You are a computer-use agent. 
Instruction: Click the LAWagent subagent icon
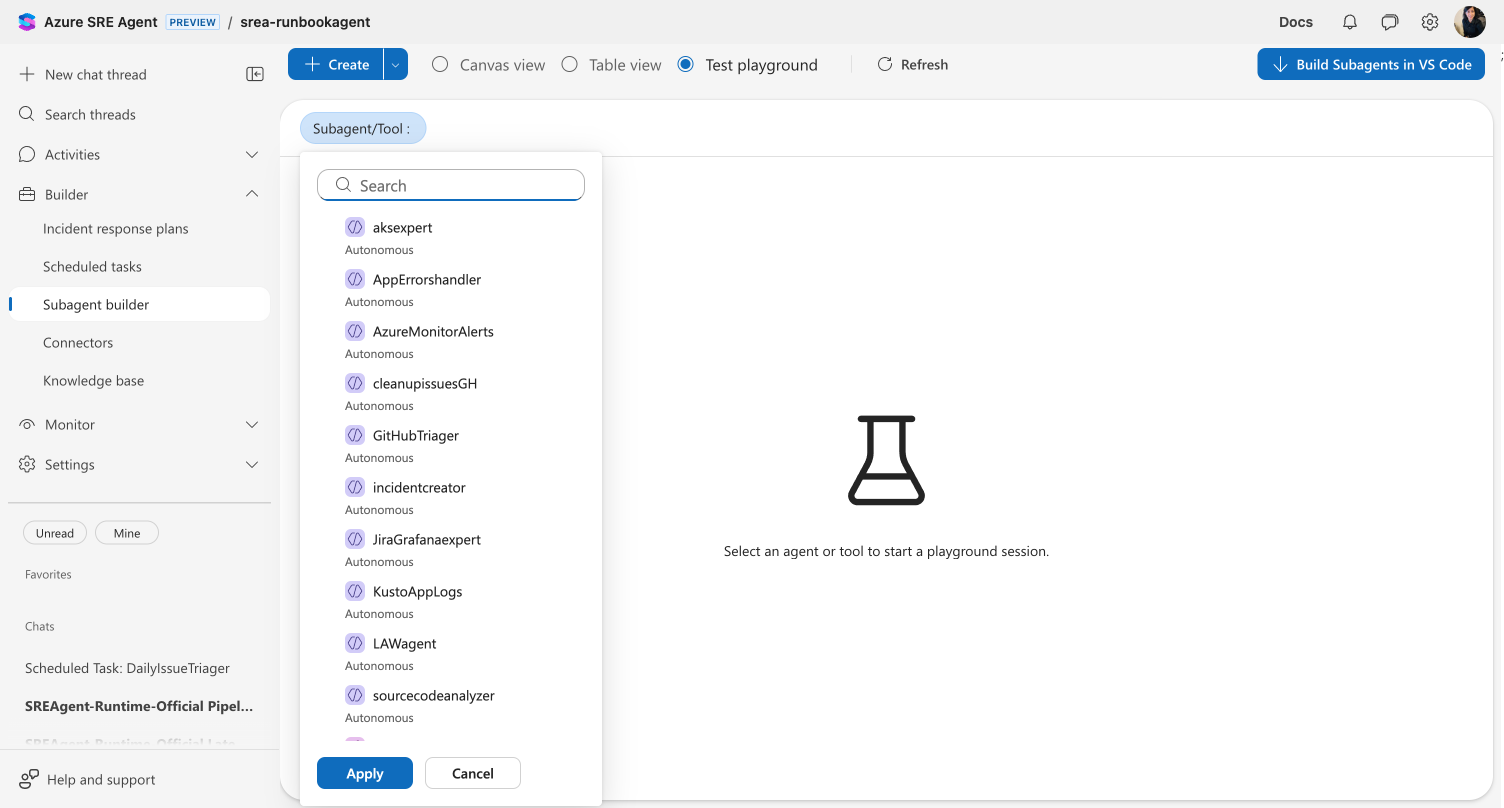354,643
